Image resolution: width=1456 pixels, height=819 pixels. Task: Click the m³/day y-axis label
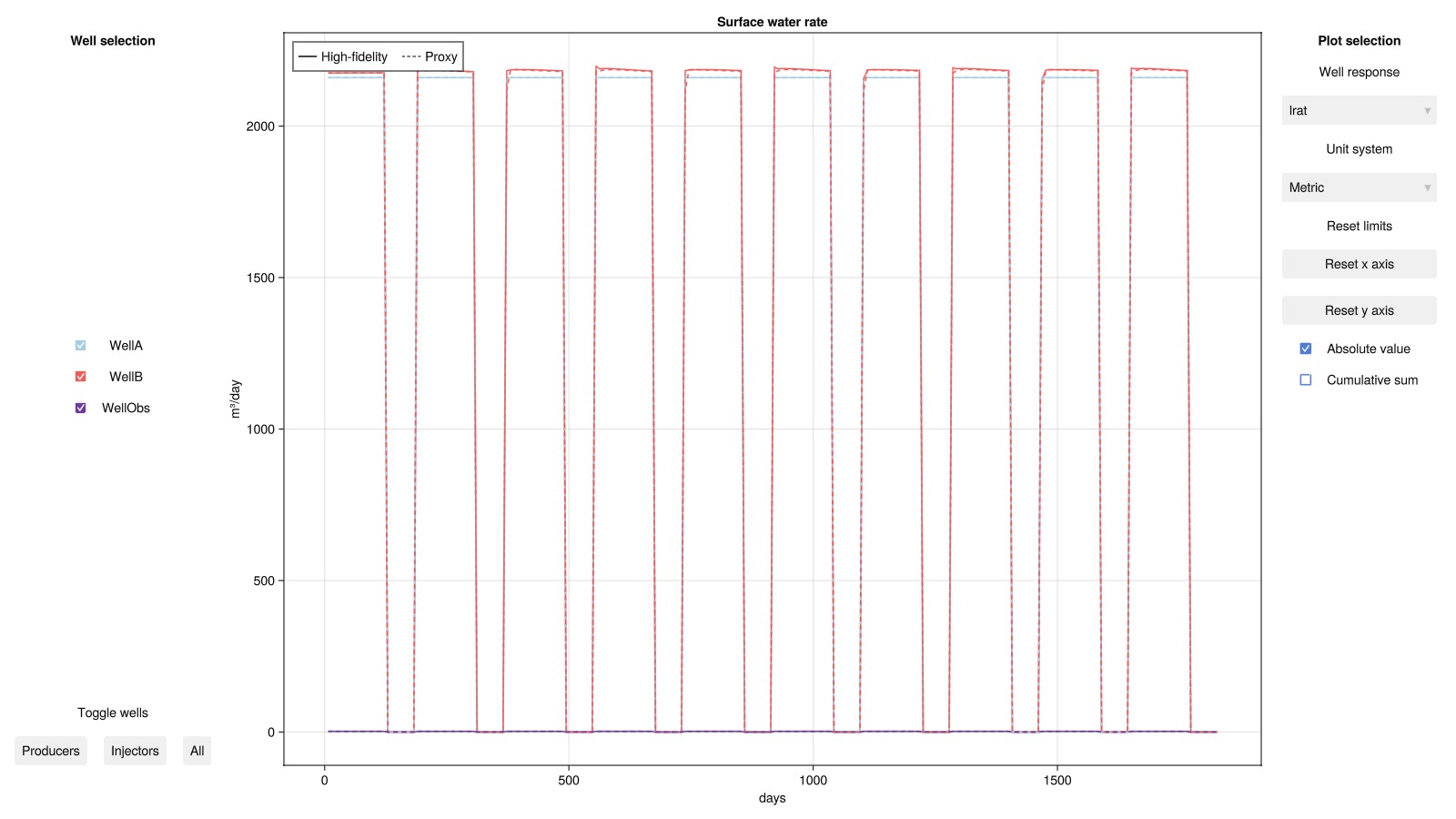click(x=235, y=399)
